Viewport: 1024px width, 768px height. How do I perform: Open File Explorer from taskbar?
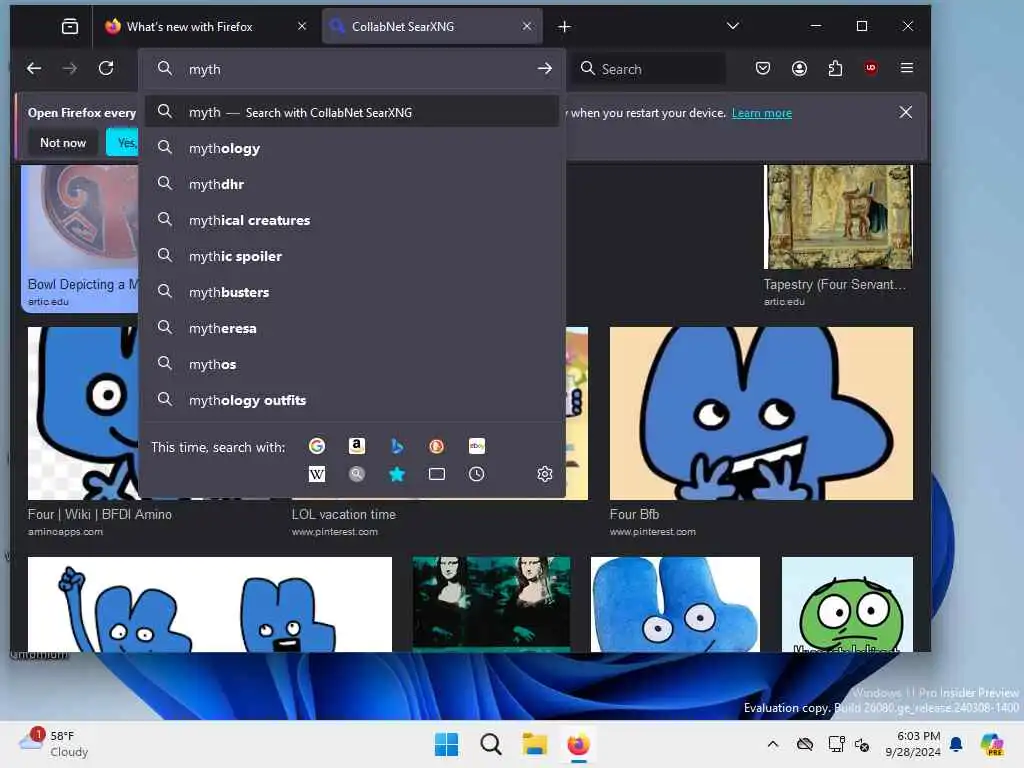tap(534, 744)
